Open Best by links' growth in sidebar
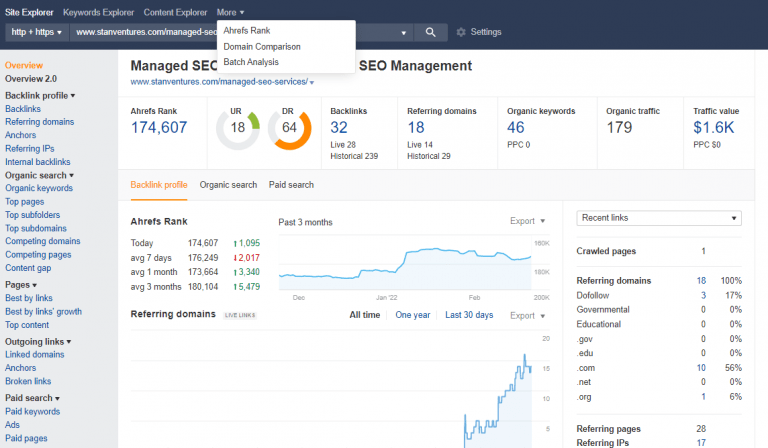 tap(43, 311)
